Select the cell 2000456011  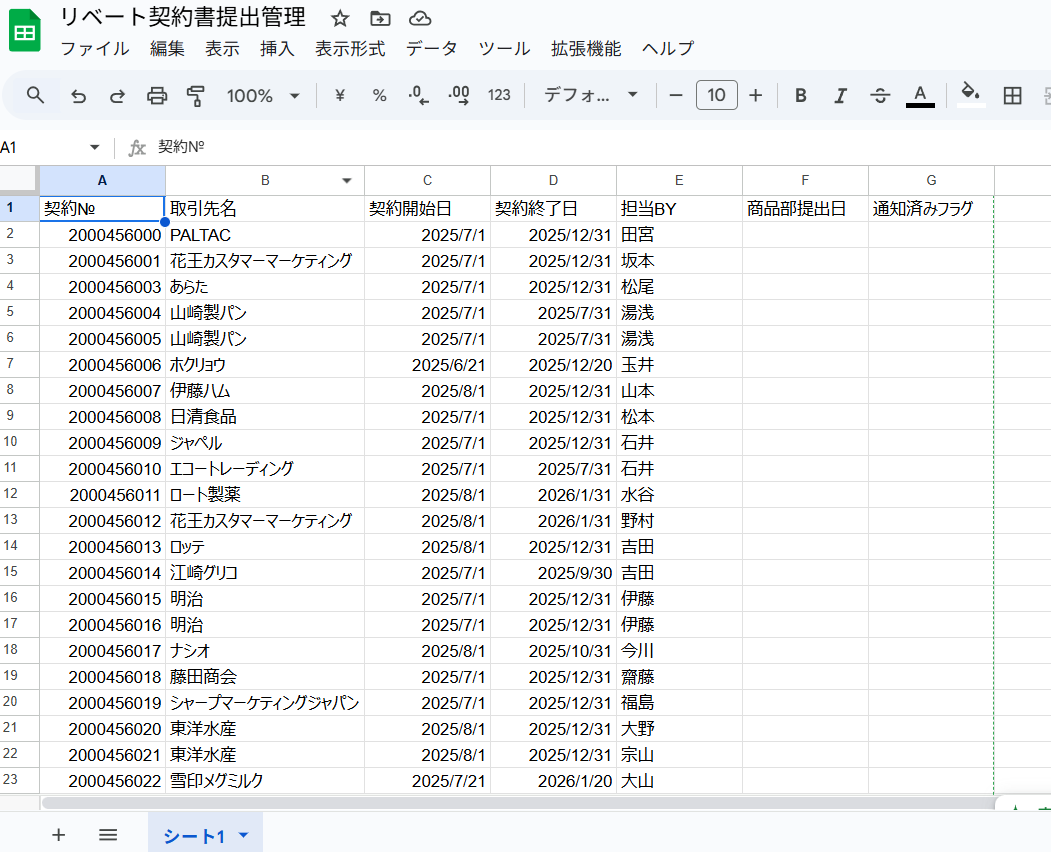tap(103, 495)
